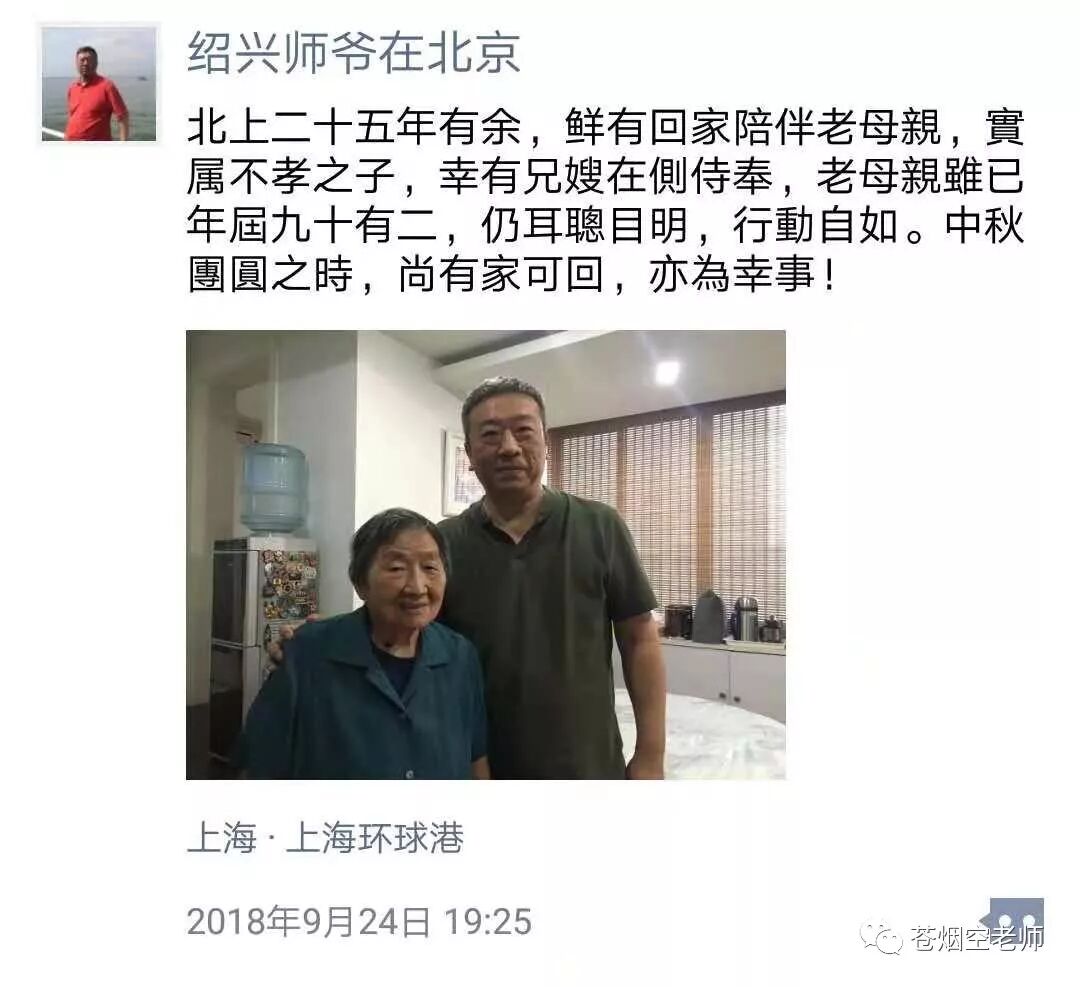Select the post's first line starting 北上二十五年有余
The width and height of the screenshot is (1080, 987).
605,127
